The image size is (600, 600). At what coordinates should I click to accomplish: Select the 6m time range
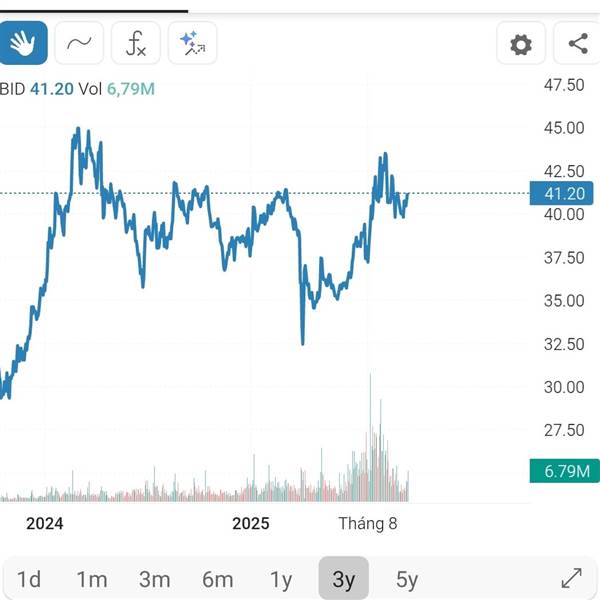(x=217, y=579)
